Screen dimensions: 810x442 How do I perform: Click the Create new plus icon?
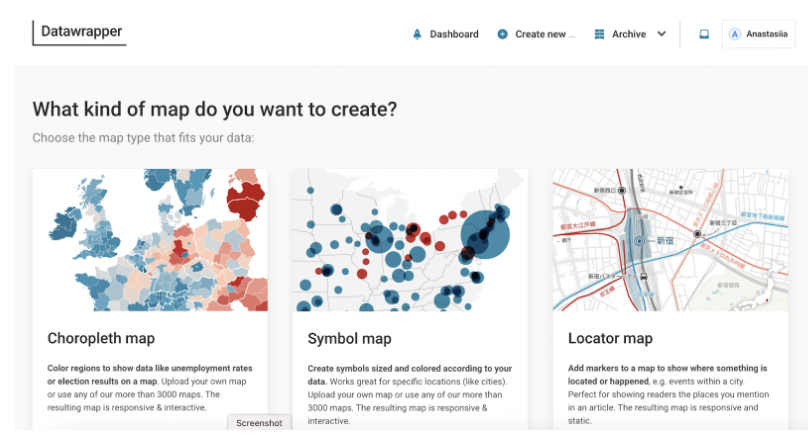[x=502, y=34]
